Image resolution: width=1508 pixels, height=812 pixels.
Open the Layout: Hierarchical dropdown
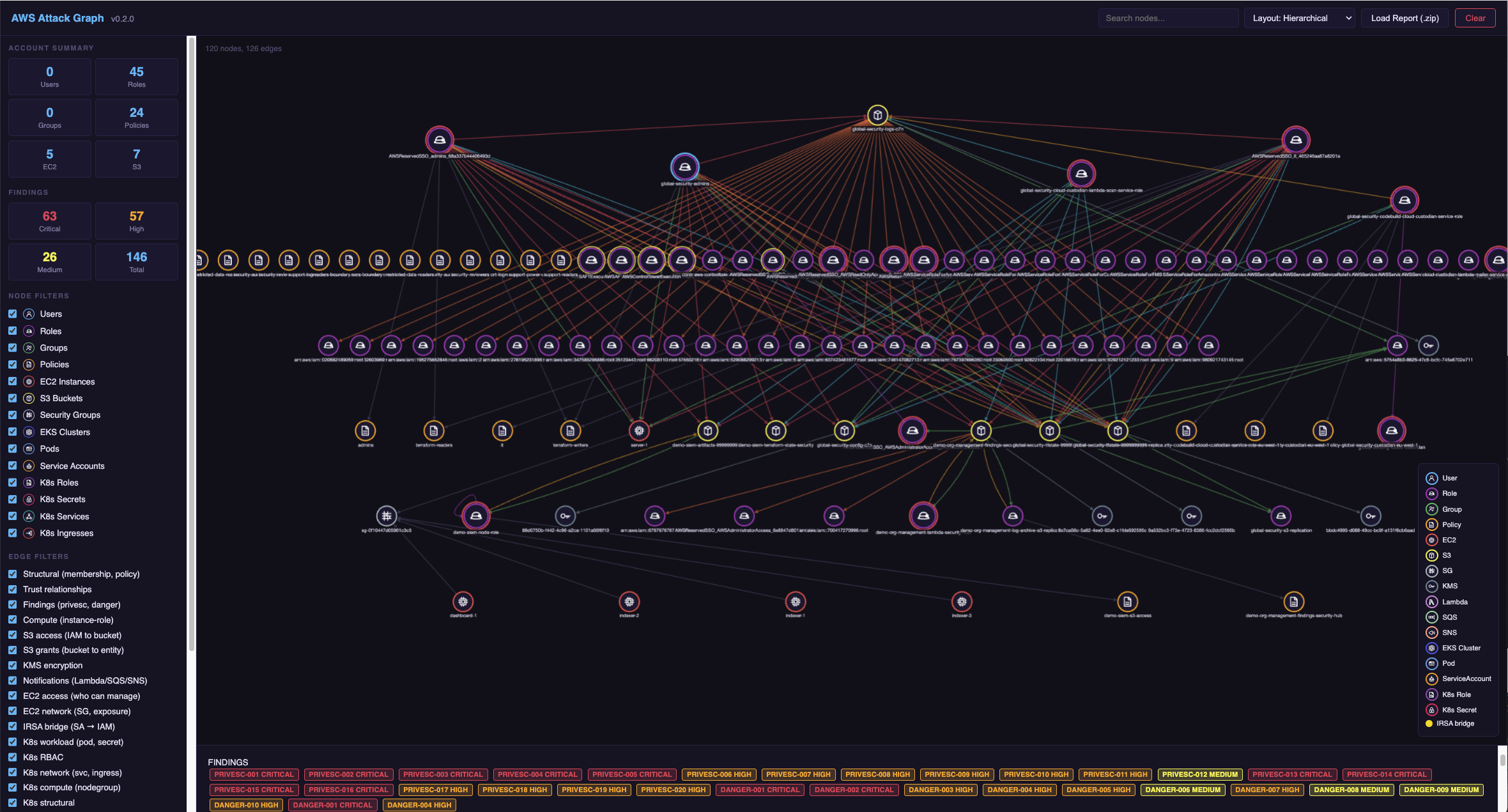(1299, 18)
